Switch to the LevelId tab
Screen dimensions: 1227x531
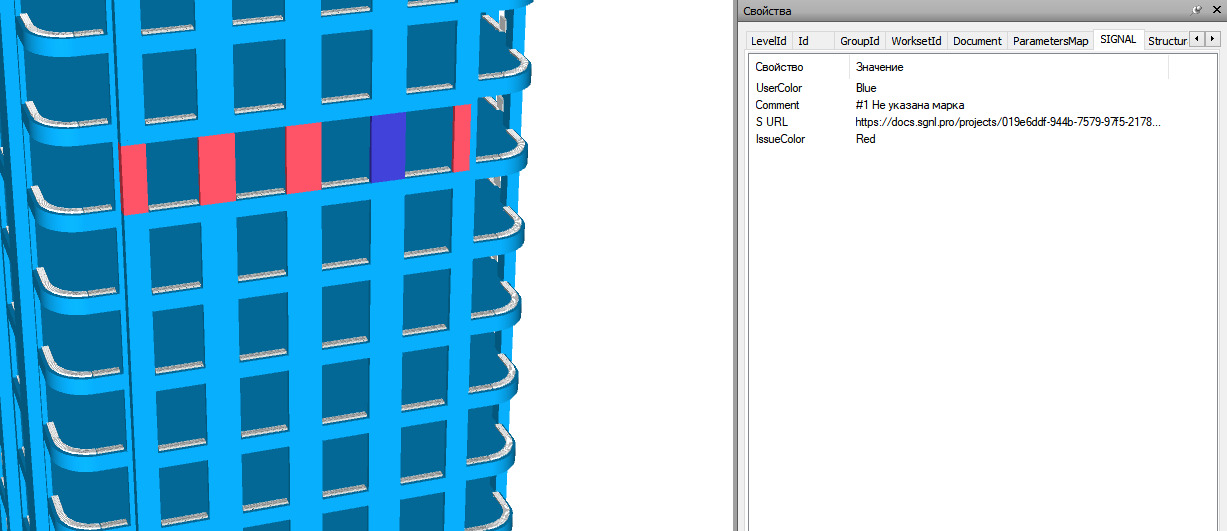[769, 41]
